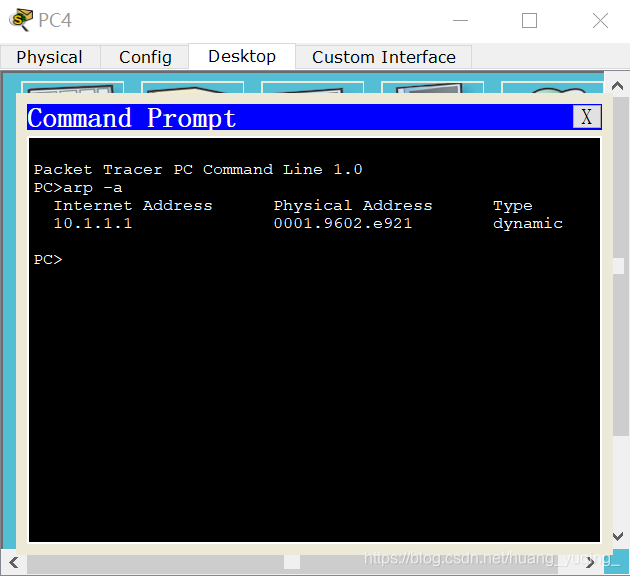This screenshot has width=630, height=577.
Task: Click the vertical scrollbar up arrow
Action: (x=617, y=86)
